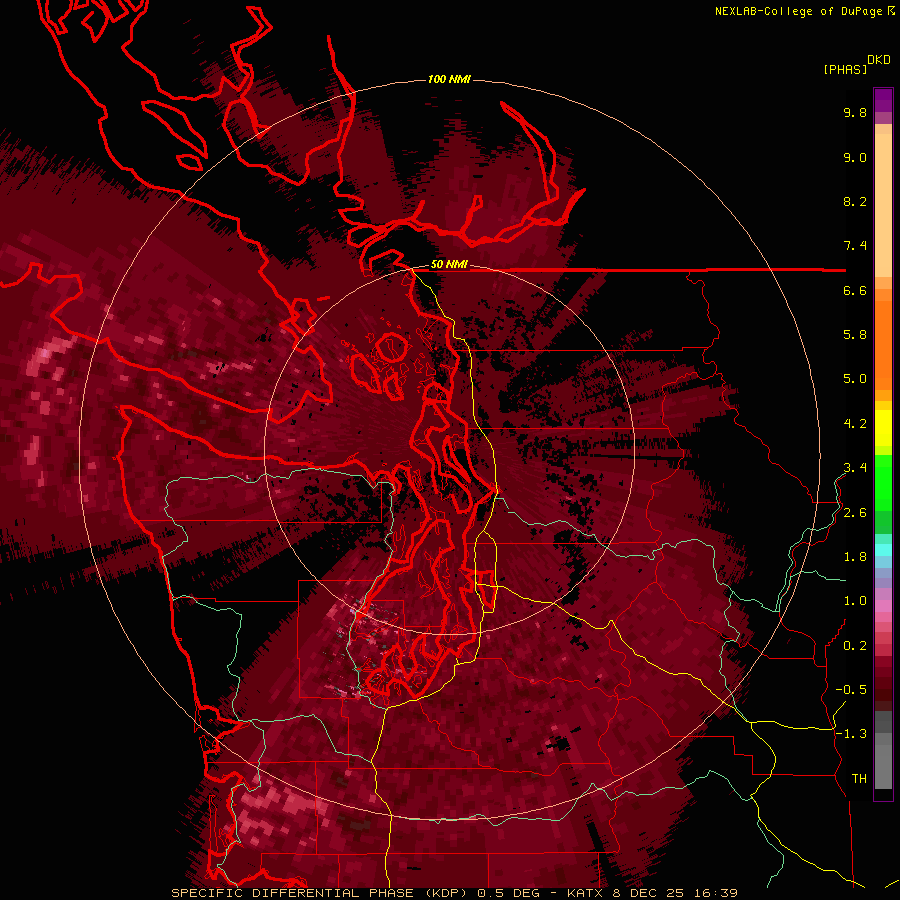Select the 1.8 legend value
The width and height of the screenshot is (900, 900).
click(855, 557)
